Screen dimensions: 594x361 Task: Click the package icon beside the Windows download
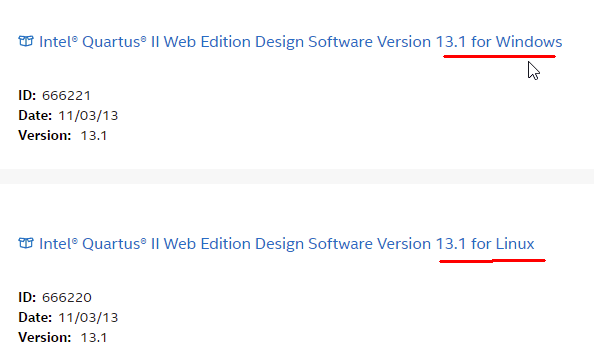click(x=26, y=41)
